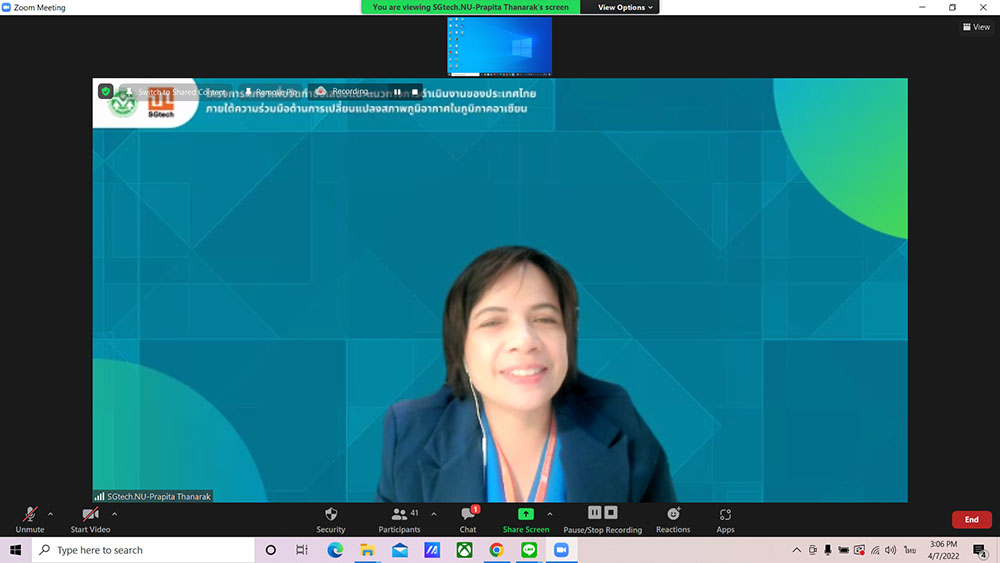Open the Windows Start menu
1000x563 pixels.
(15, 550)
